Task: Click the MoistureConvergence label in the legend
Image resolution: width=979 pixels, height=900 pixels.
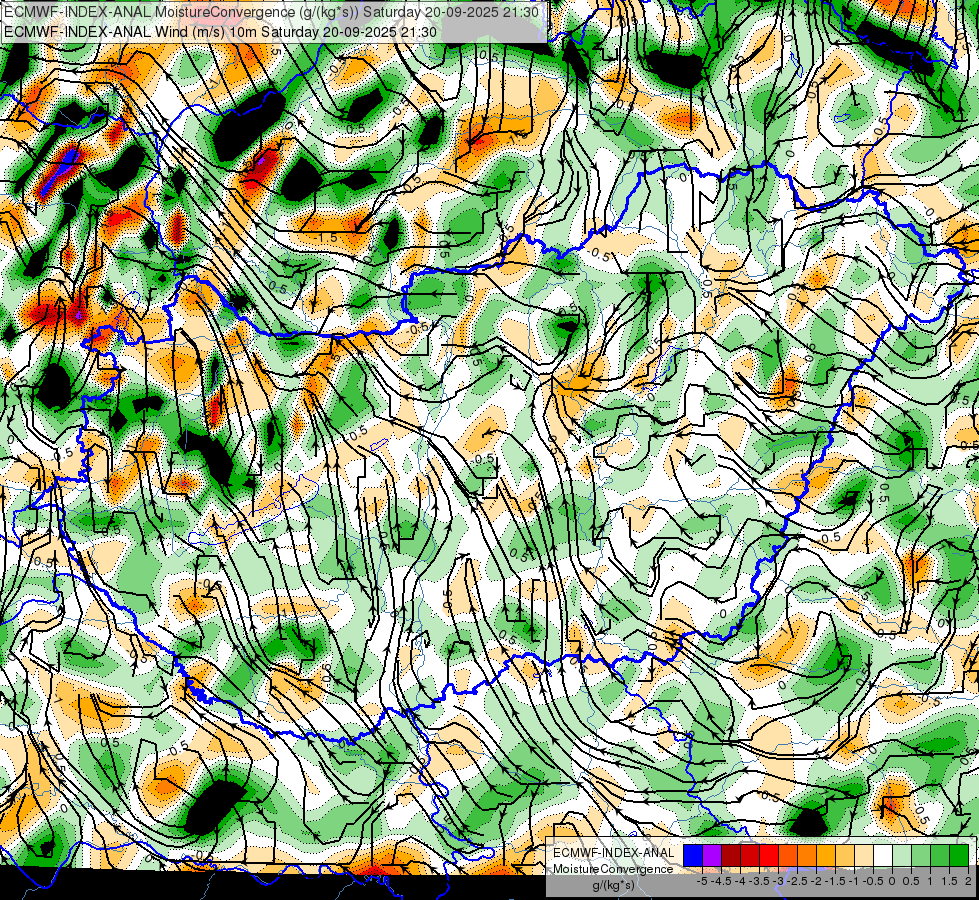Action: pos(613,869)
